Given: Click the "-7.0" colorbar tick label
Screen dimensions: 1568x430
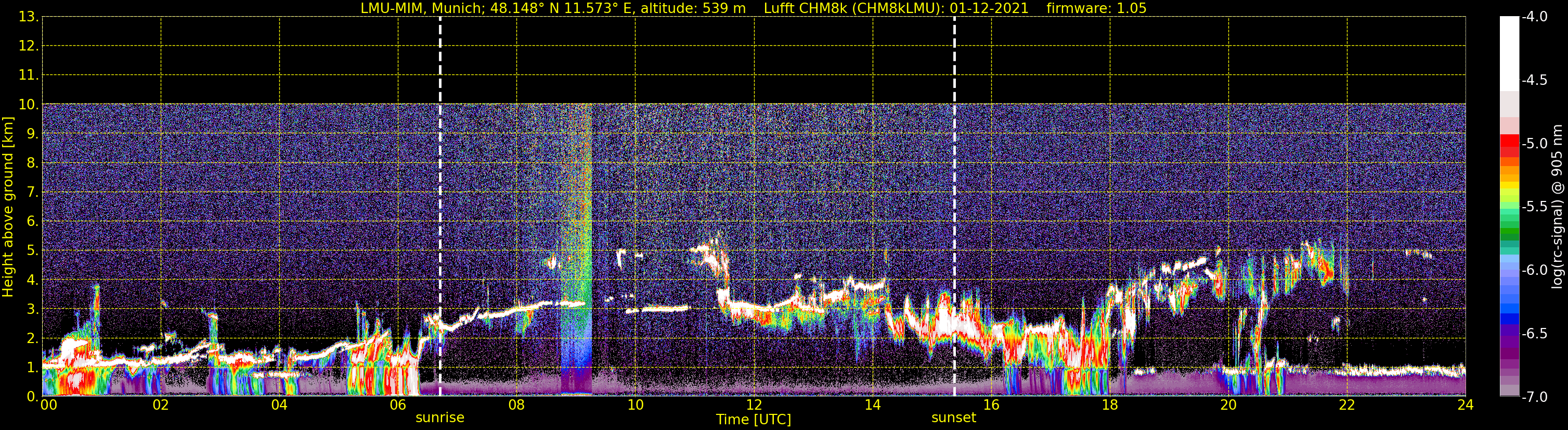Looking at the screenshot, I should 1535,397.
